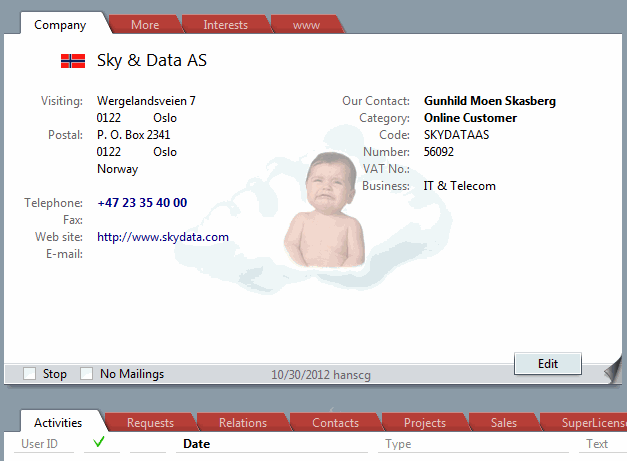
Task: Click the Norwegian flag icon
Action: pyautogui.click(x=73, y=61)
